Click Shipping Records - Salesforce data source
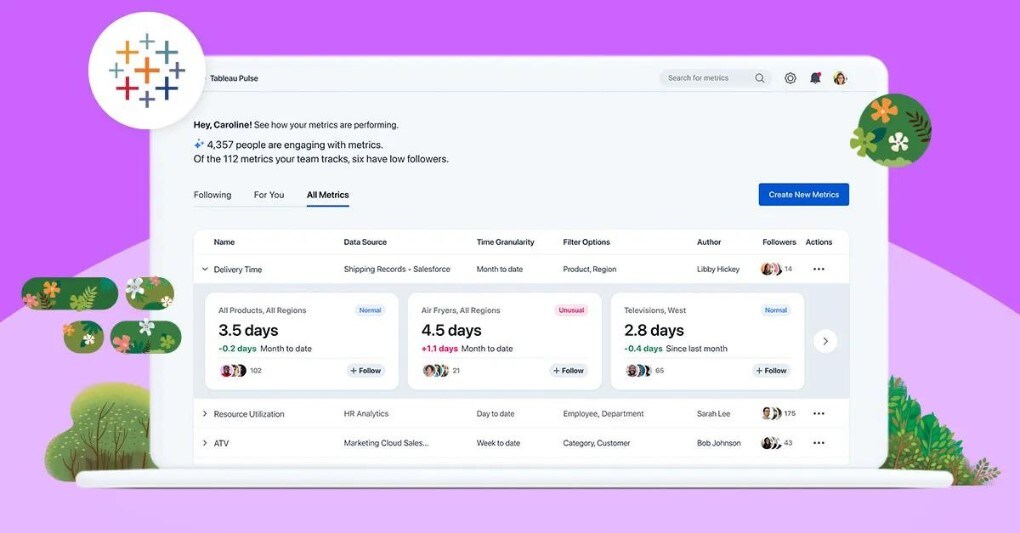This screenshot has height=533, width=1020. pyautogui.click(x=397, y=269)
